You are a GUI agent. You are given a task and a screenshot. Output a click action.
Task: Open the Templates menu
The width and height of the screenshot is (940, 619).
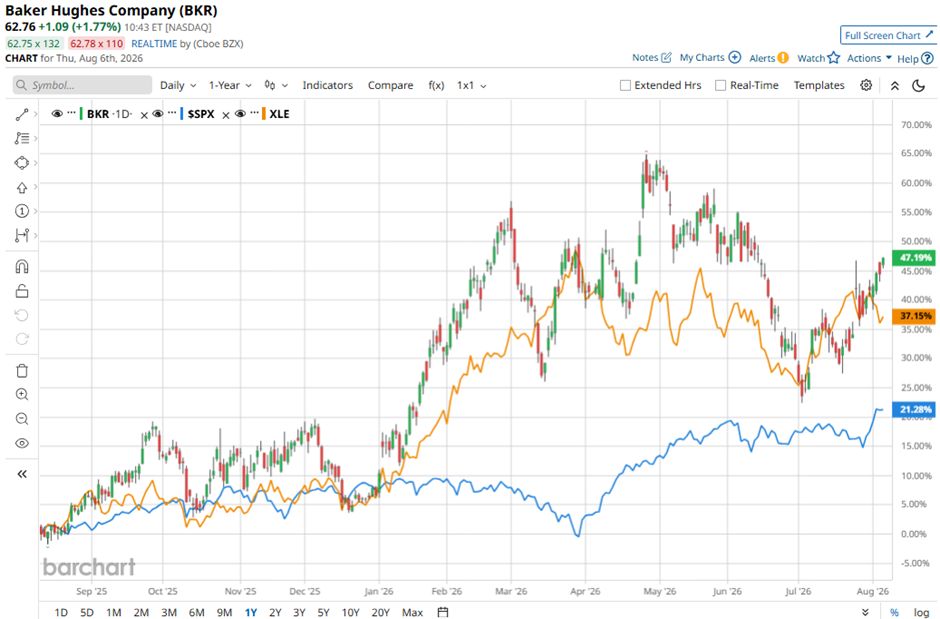point(819,86)
